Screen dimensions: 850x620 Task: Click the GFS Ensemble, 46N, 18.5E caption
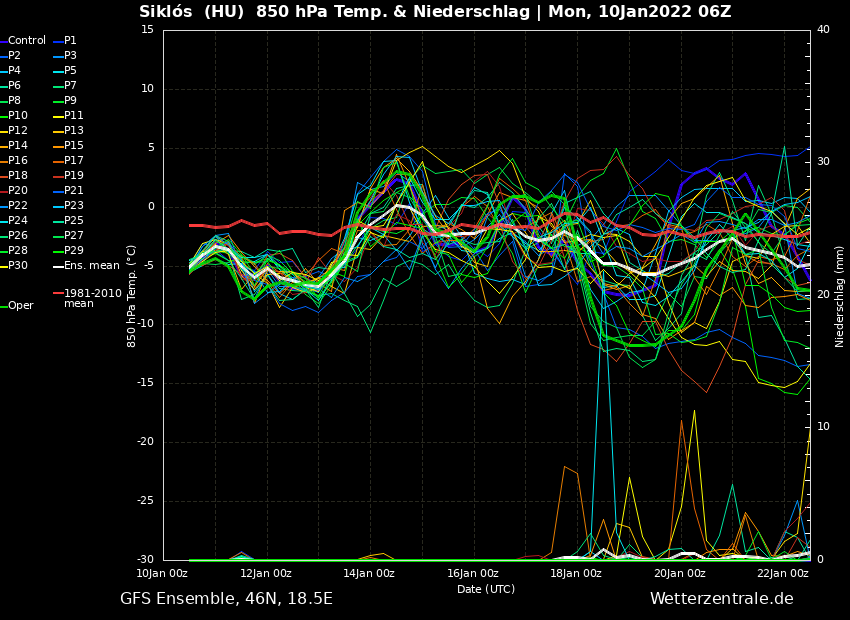coord(226,599)
